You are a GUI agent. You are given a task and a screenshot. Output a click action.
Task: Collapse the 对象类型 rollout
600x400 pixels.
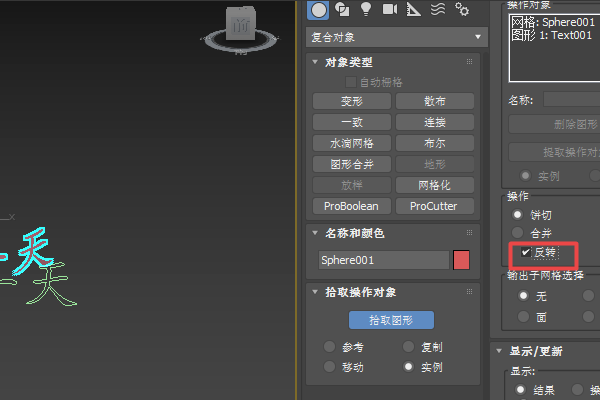pos(315,62)
